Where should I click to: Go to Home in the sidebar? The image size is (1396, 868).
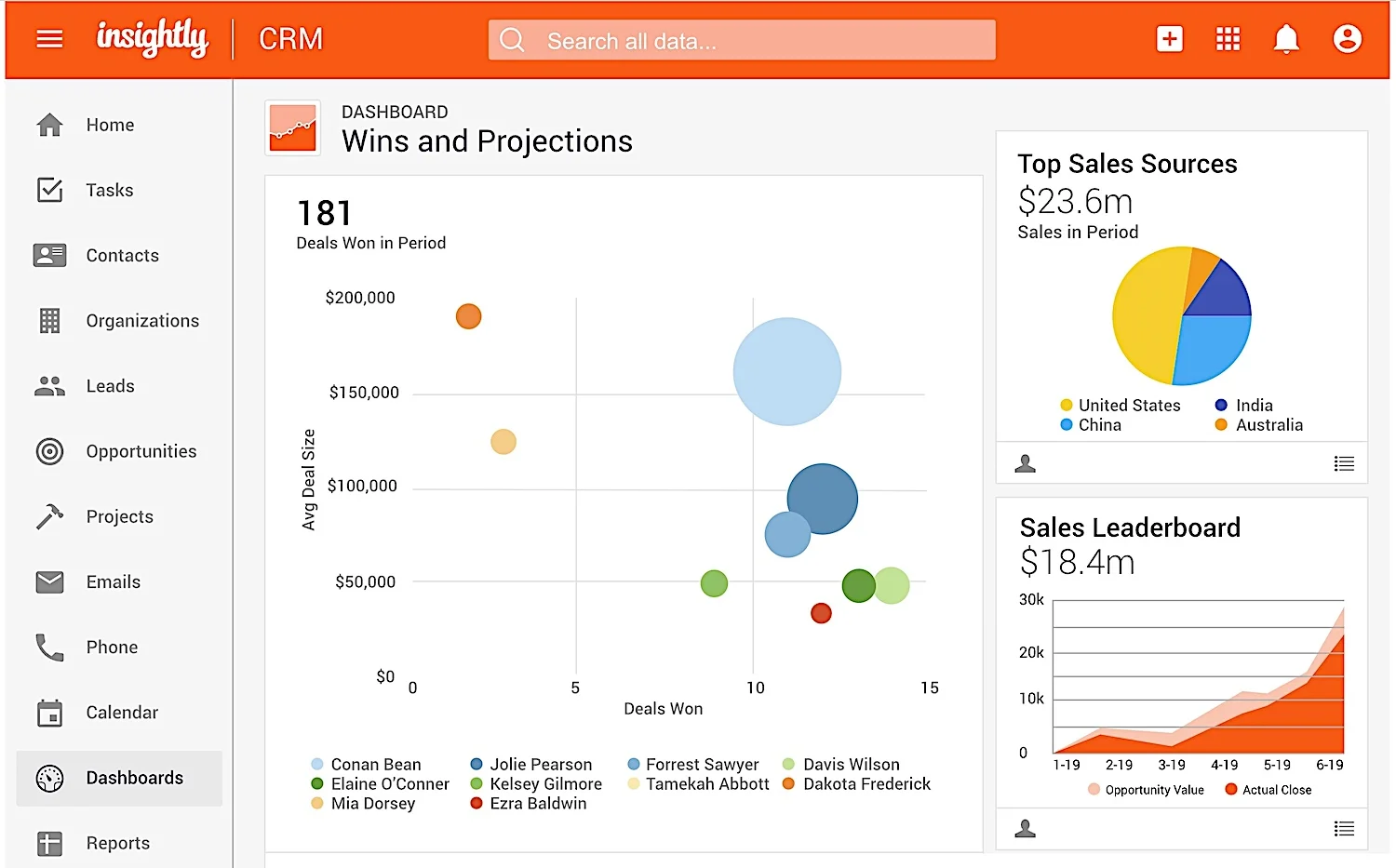point(111,125)
